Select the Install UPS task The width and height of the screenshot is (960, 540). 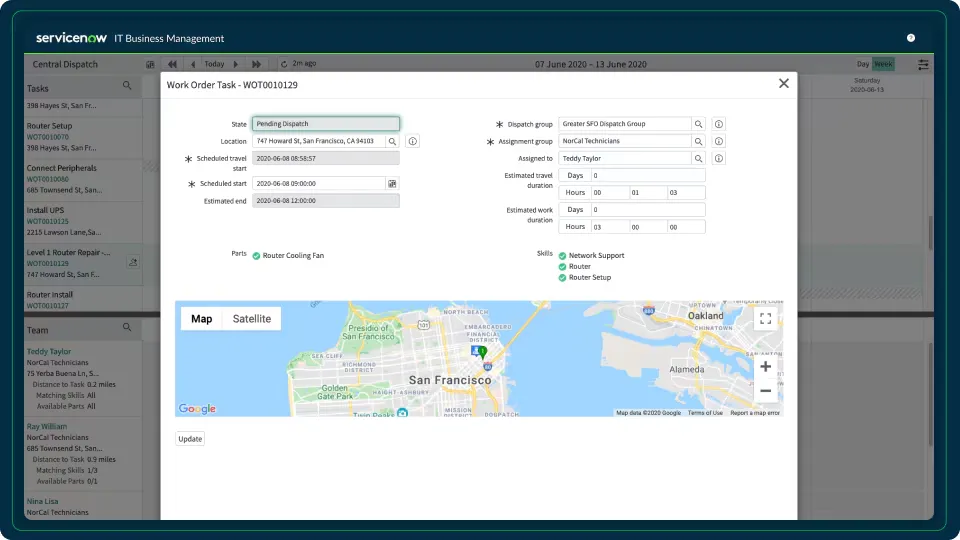[x=83, y=221]
